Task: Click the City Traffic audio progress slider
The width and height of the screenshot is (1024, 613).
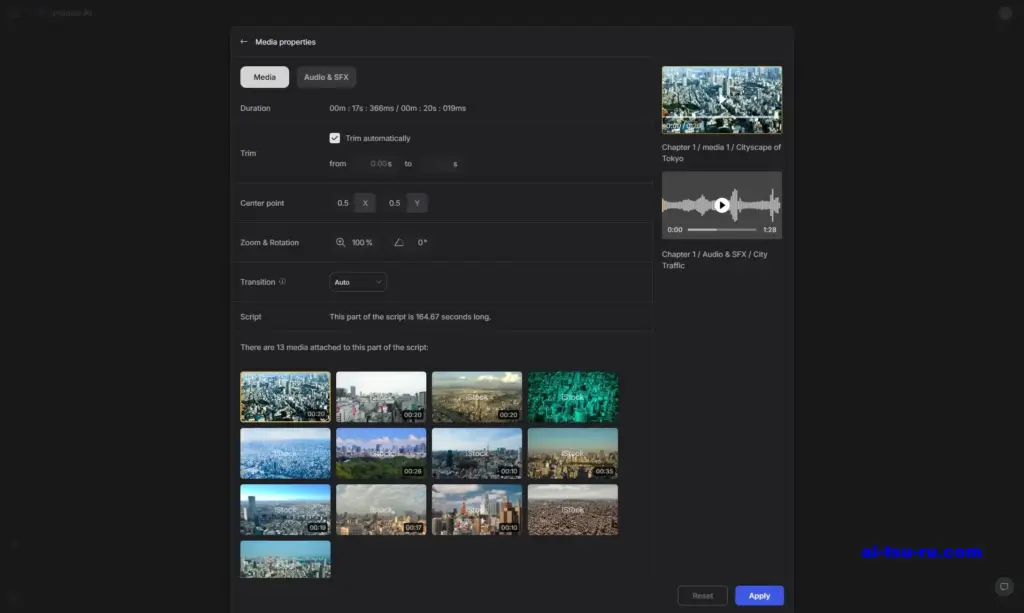Action: (x=722, y=230)
